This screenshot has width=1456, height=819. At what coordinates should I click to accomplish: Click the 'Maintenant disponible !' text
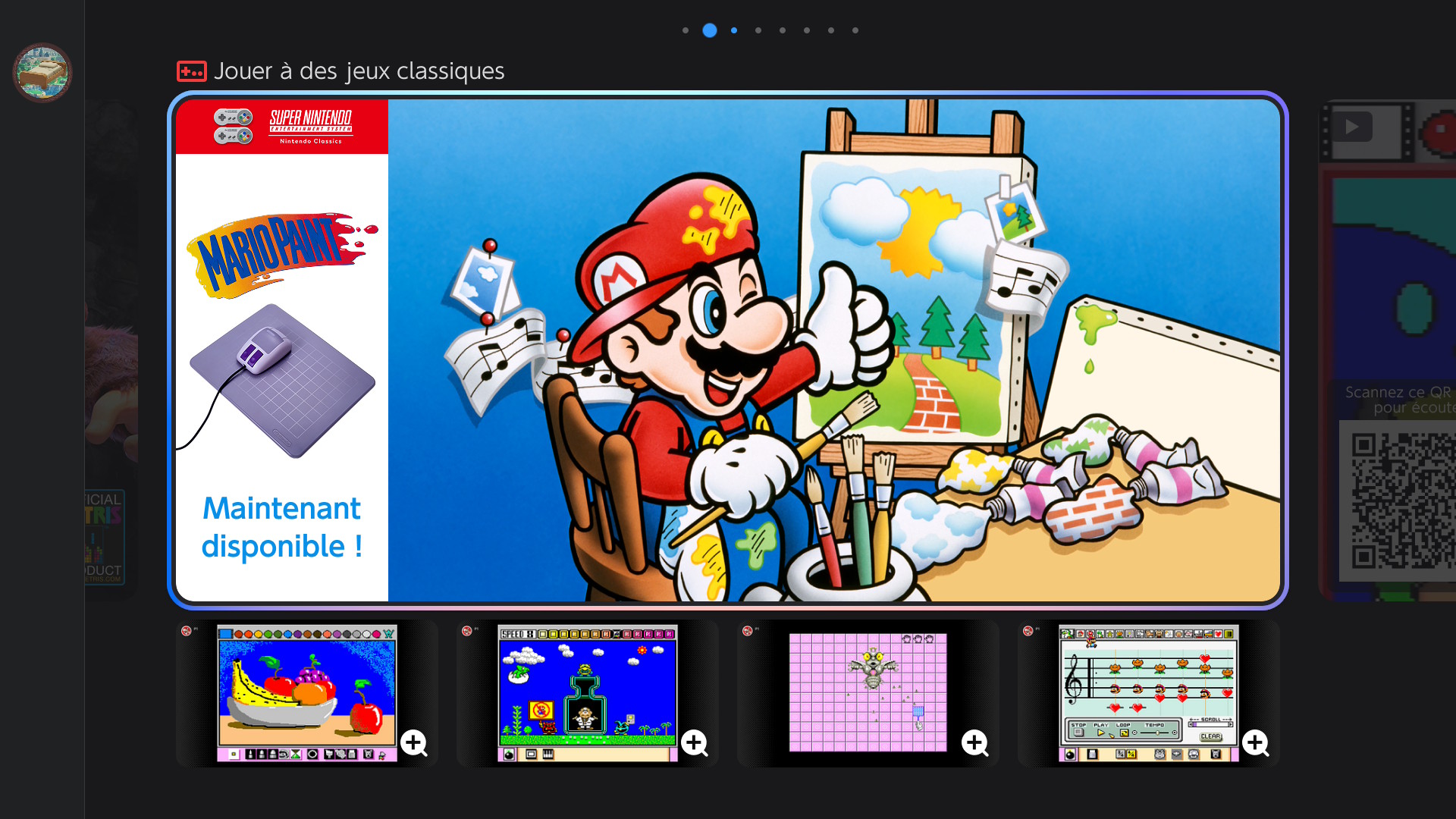click(282, 527)
